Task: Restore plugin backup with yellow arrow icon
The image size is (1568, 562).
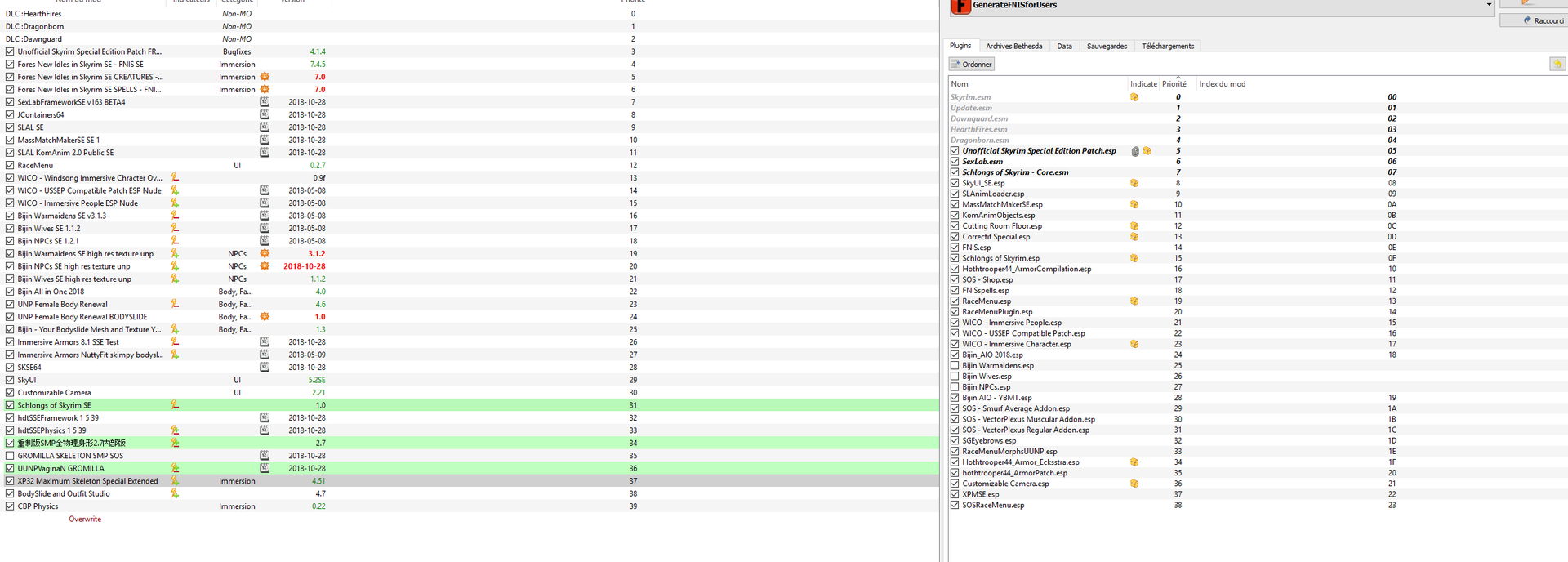Action: point(1557,64)
